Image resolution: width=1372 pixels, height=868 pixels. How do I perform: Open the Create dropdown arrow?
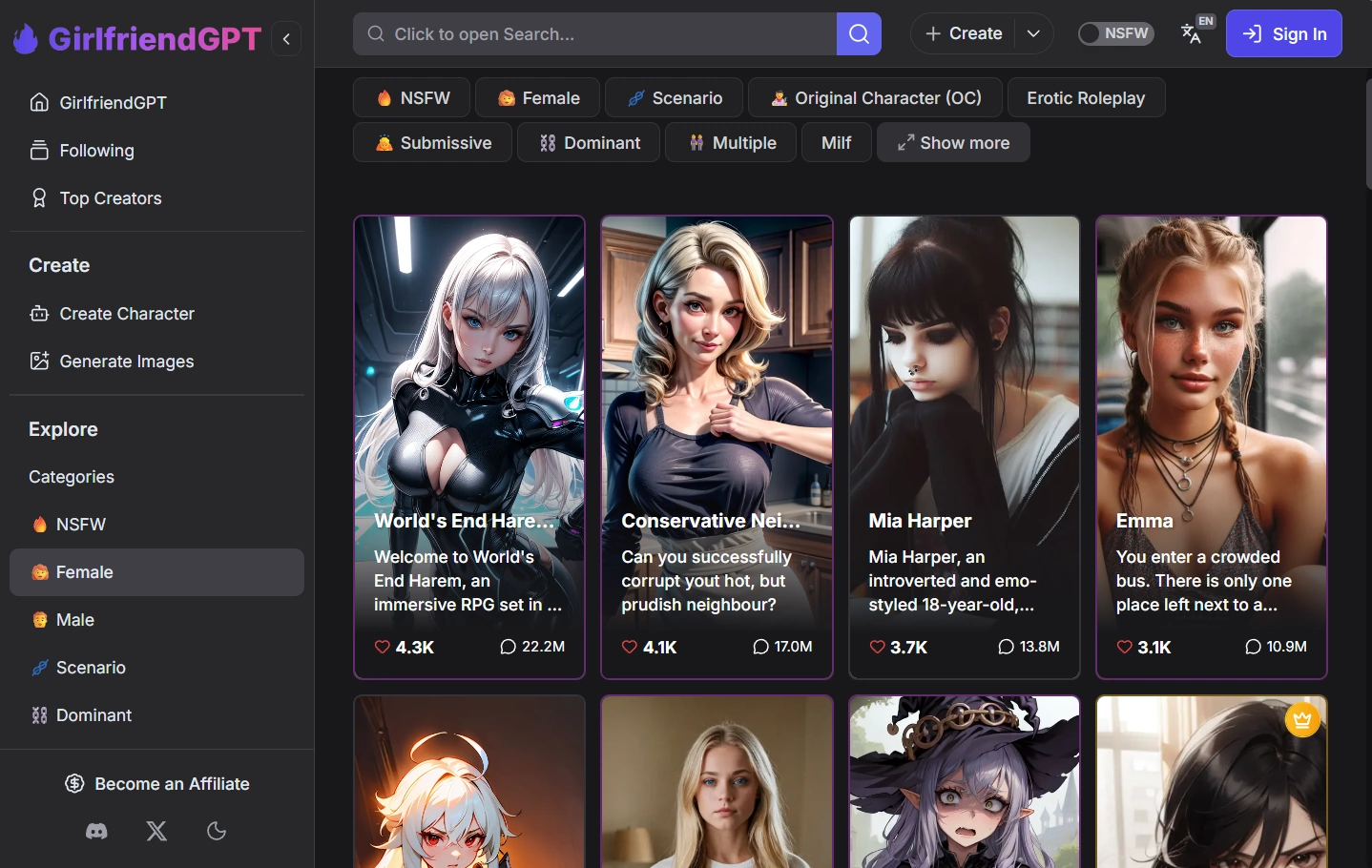point(1033,33)
